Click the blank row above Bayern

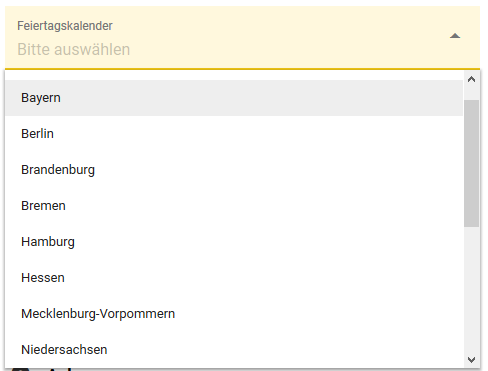(x=234, y=75)
